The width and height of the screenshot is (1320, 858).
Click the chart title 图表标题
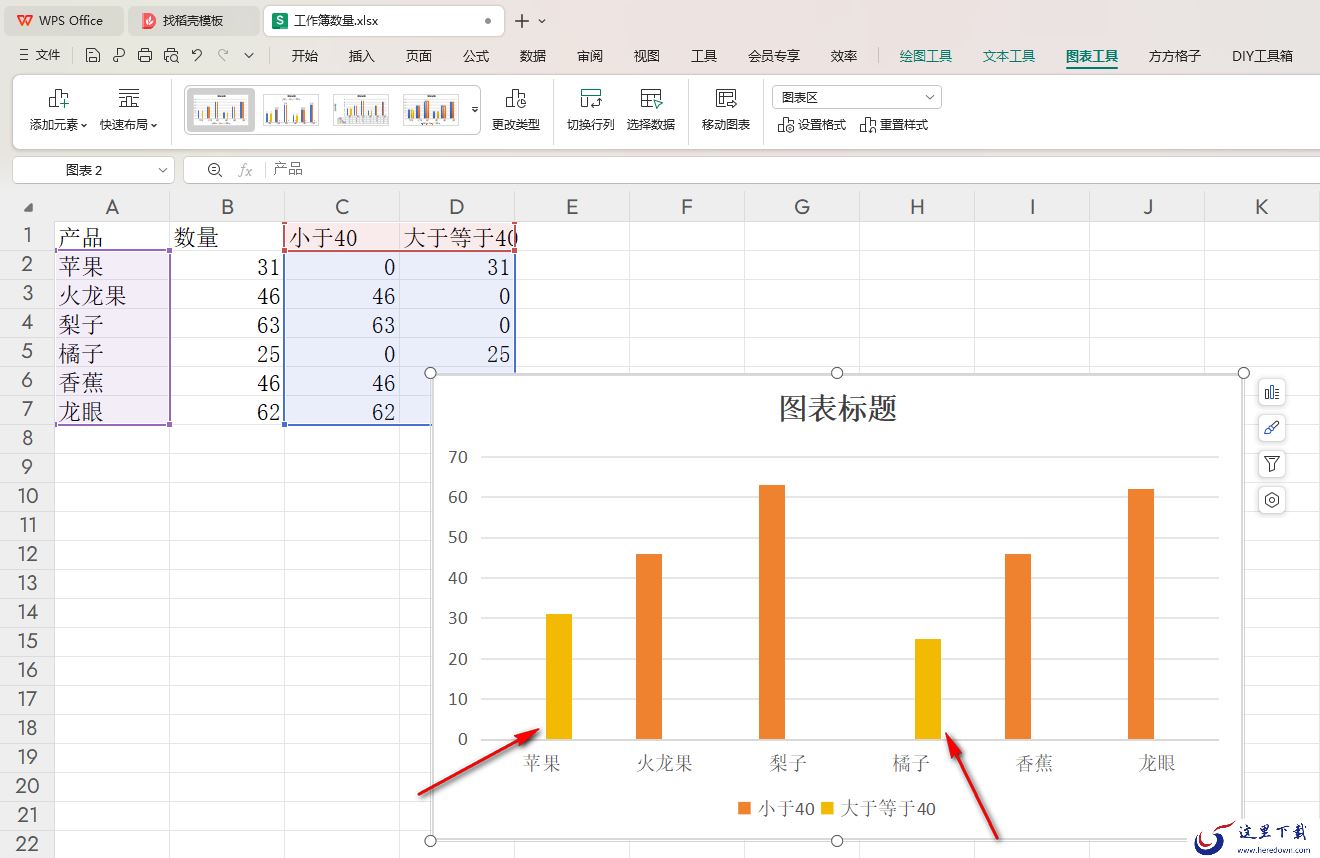pos(838,408)
